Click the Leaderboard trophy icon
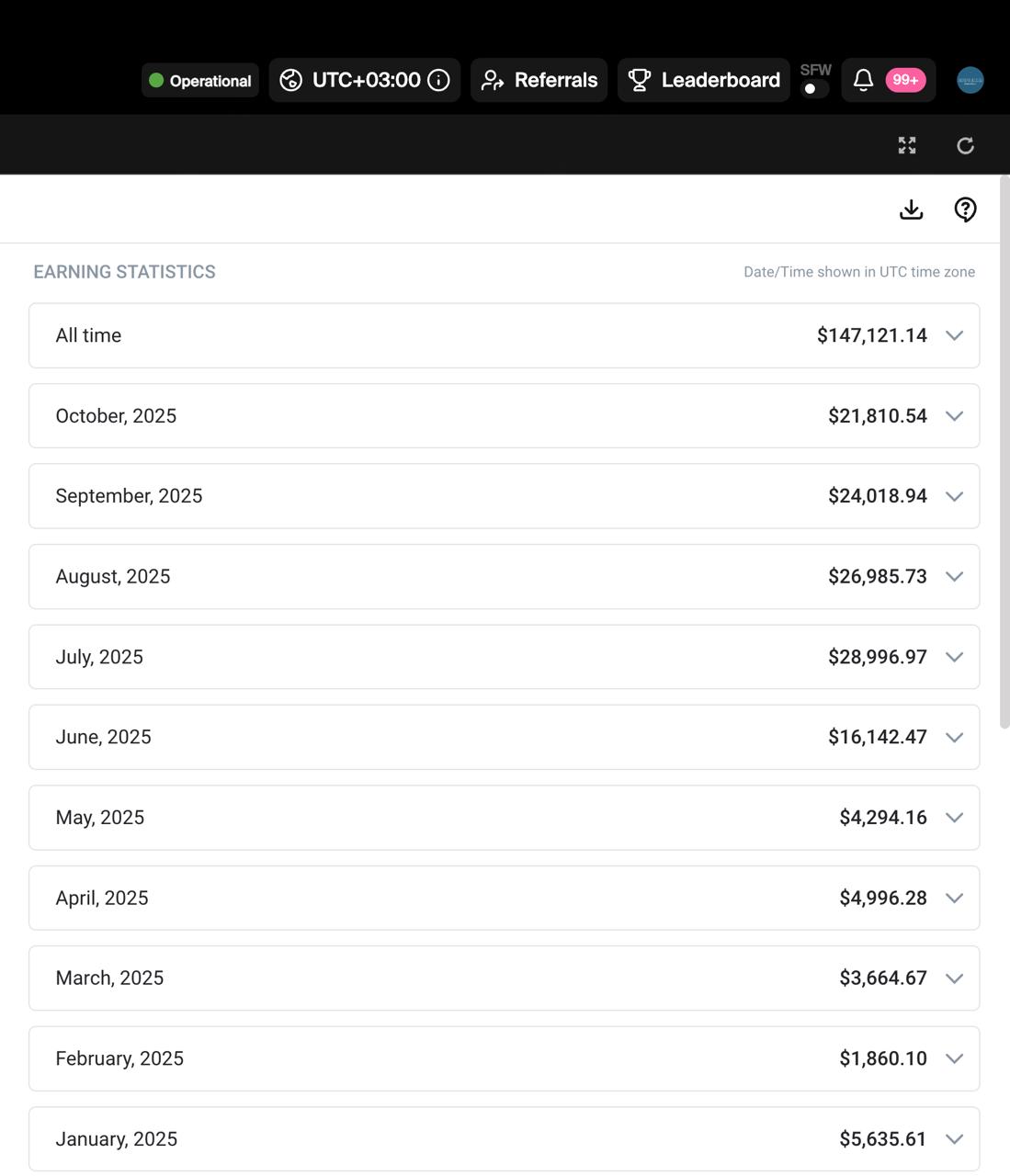Viewport: 1010px width, 1176px height. (x=640, y=80)
